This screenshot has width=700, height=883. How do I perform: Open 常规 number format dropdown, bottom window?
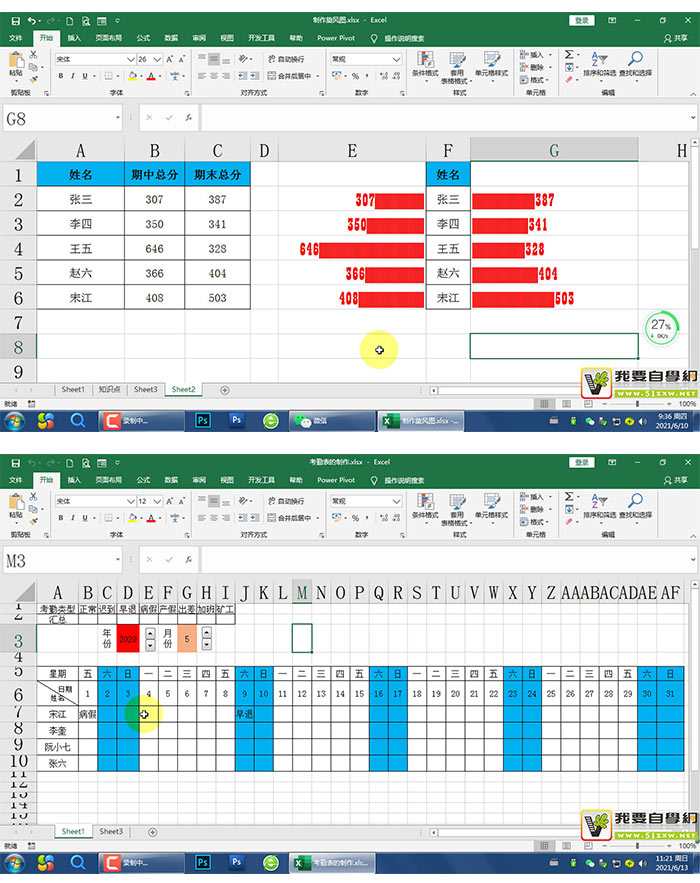[x=396, y=501]
